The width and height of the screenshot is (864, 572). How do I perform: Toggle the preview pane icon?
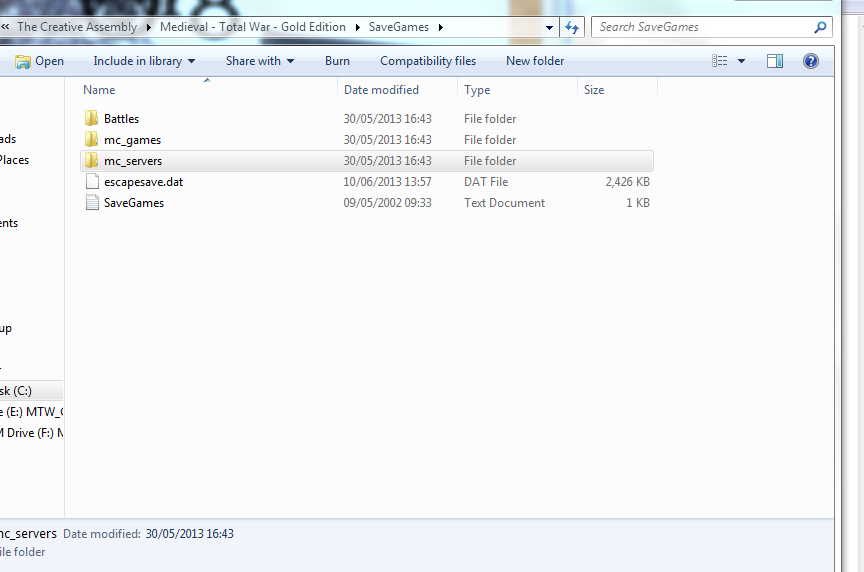[x=775, y=61]
